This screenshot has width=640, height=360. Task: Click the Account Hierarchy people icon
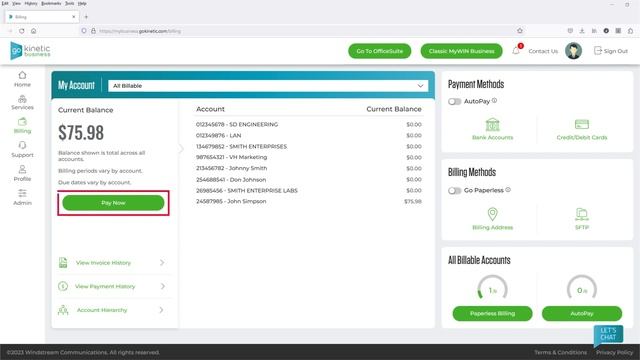coord(63,310)
